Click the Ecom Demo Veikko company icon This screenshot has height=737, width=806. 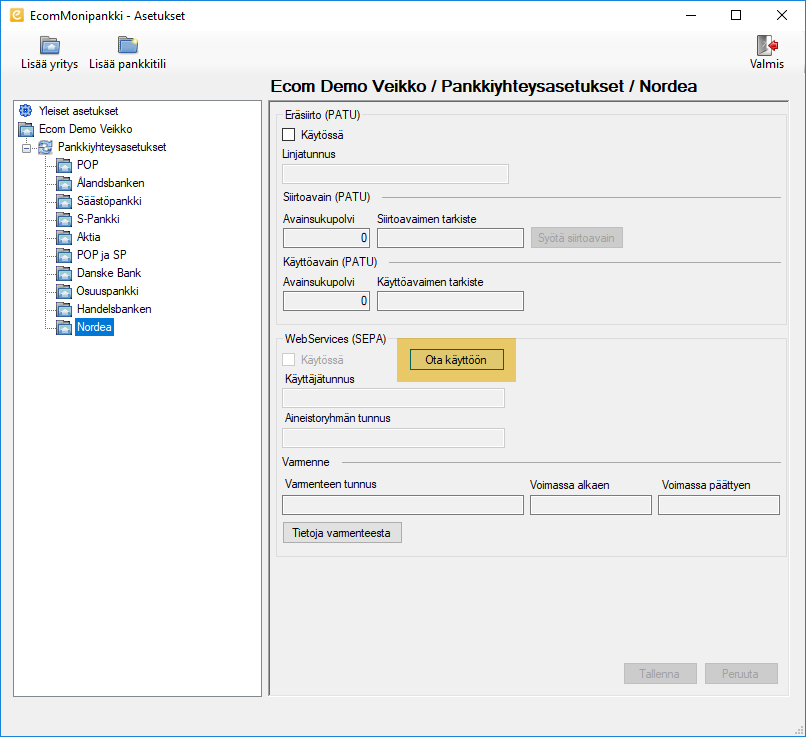pyautogui.click(x=26, y=129)
